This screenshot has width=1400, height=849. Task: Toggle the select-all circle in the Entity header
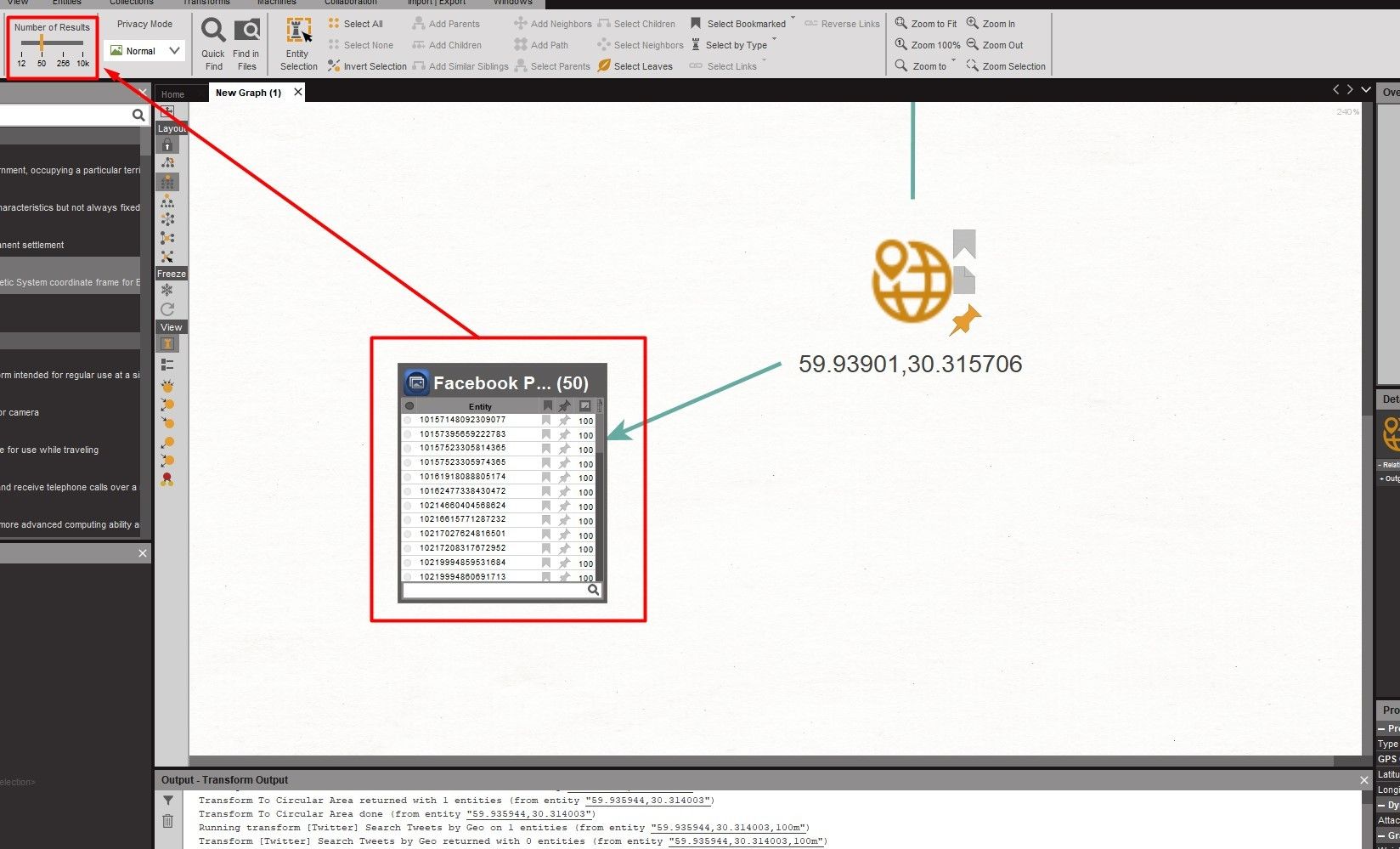(409, 406)
